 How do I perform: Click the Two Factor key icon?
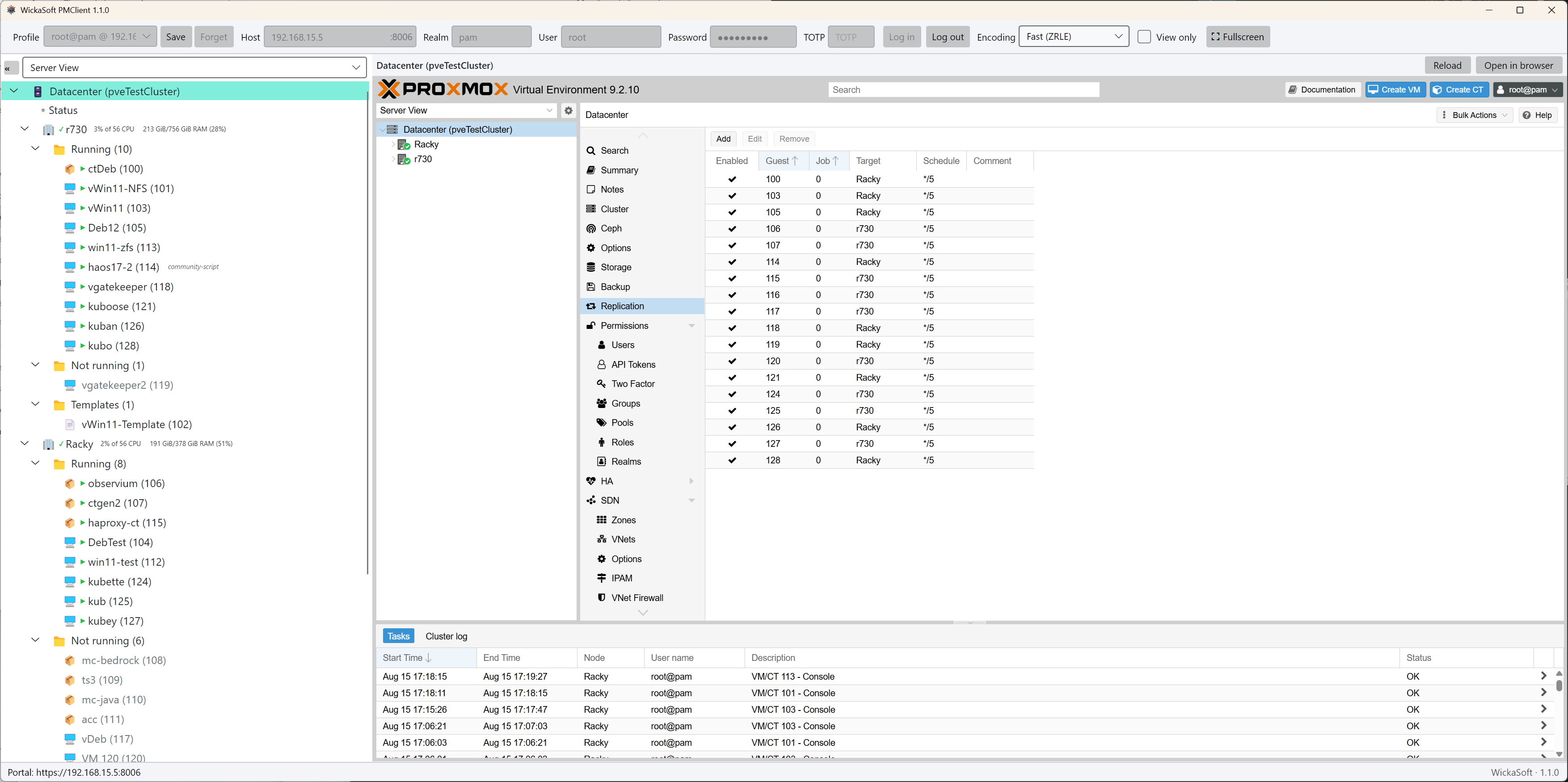point(601,384)
